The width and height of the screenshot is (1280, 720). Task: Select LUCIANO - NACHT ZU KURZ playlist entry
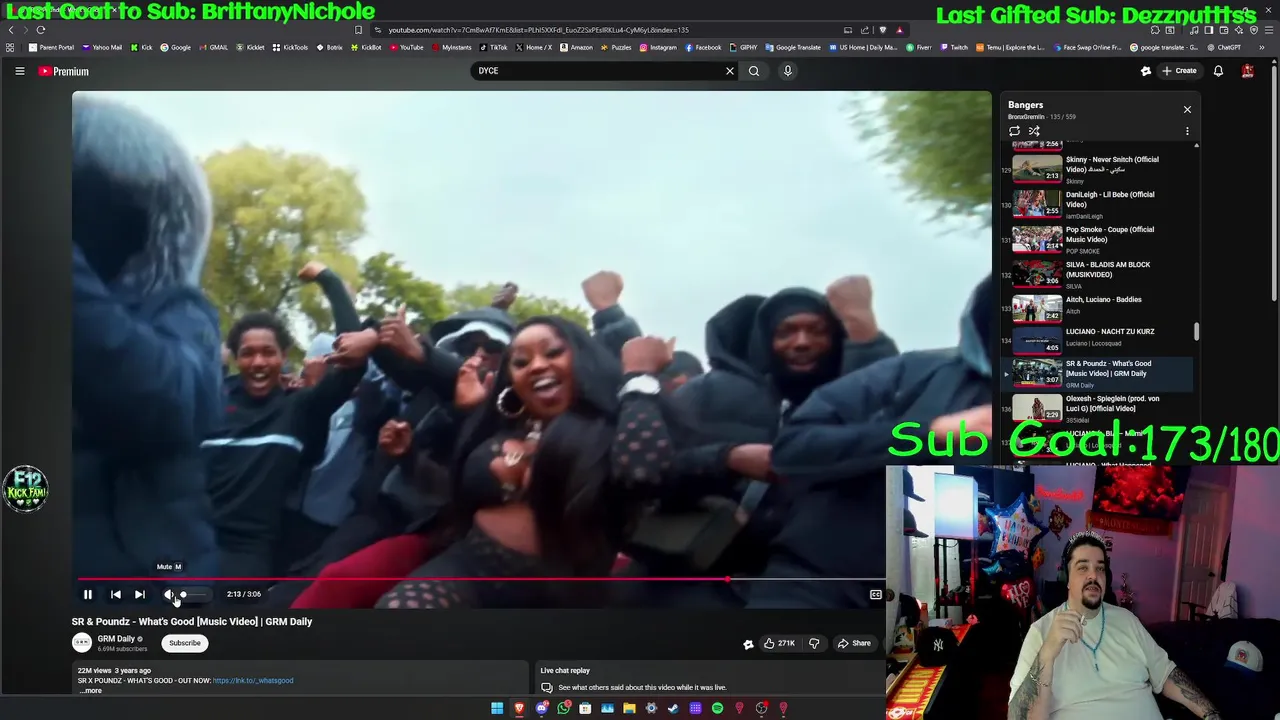pyautogui.click(x=1098, y=340)
